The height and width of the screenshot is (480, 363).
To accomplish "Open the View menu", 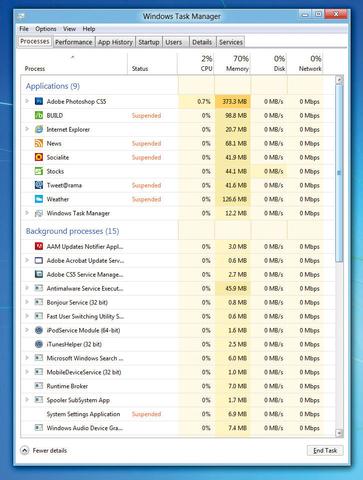I will (69, 29).
